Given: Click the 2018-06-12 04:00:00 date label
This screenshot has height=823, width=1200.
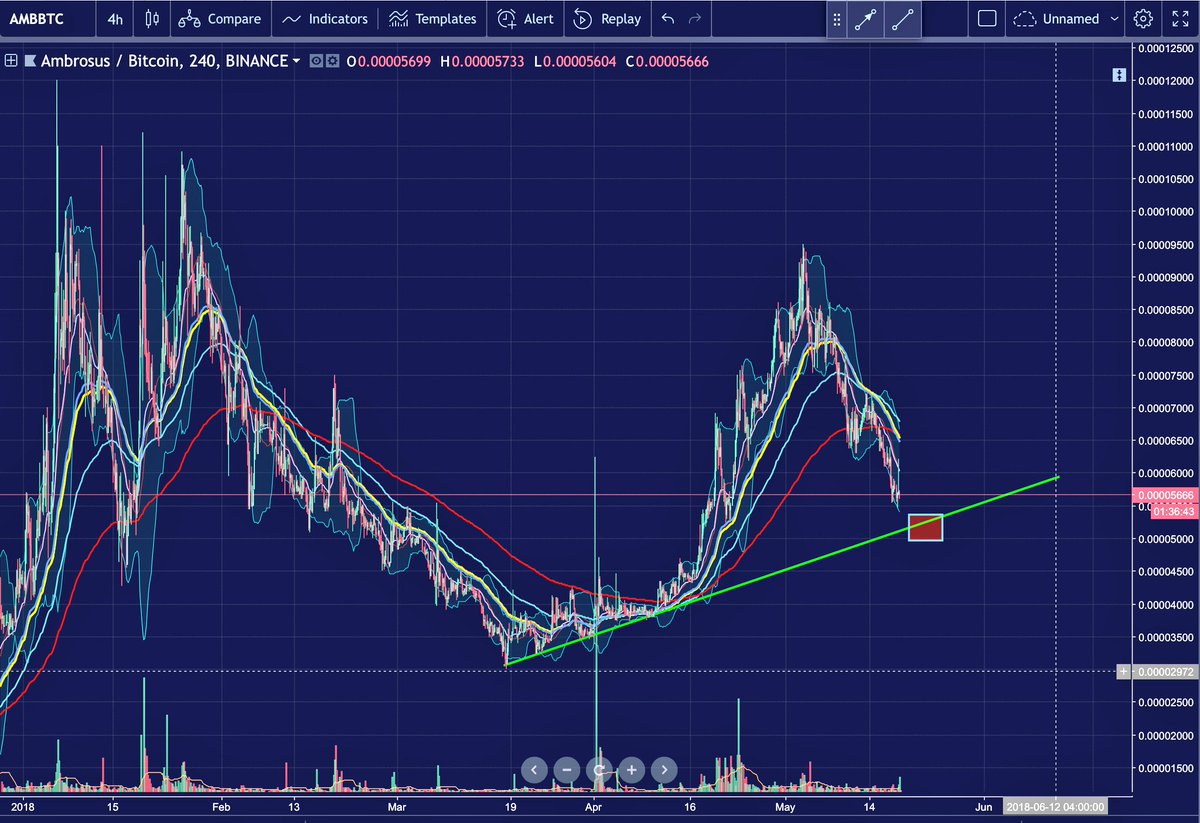Looking at the screenshot, I should coord(1055,805).
